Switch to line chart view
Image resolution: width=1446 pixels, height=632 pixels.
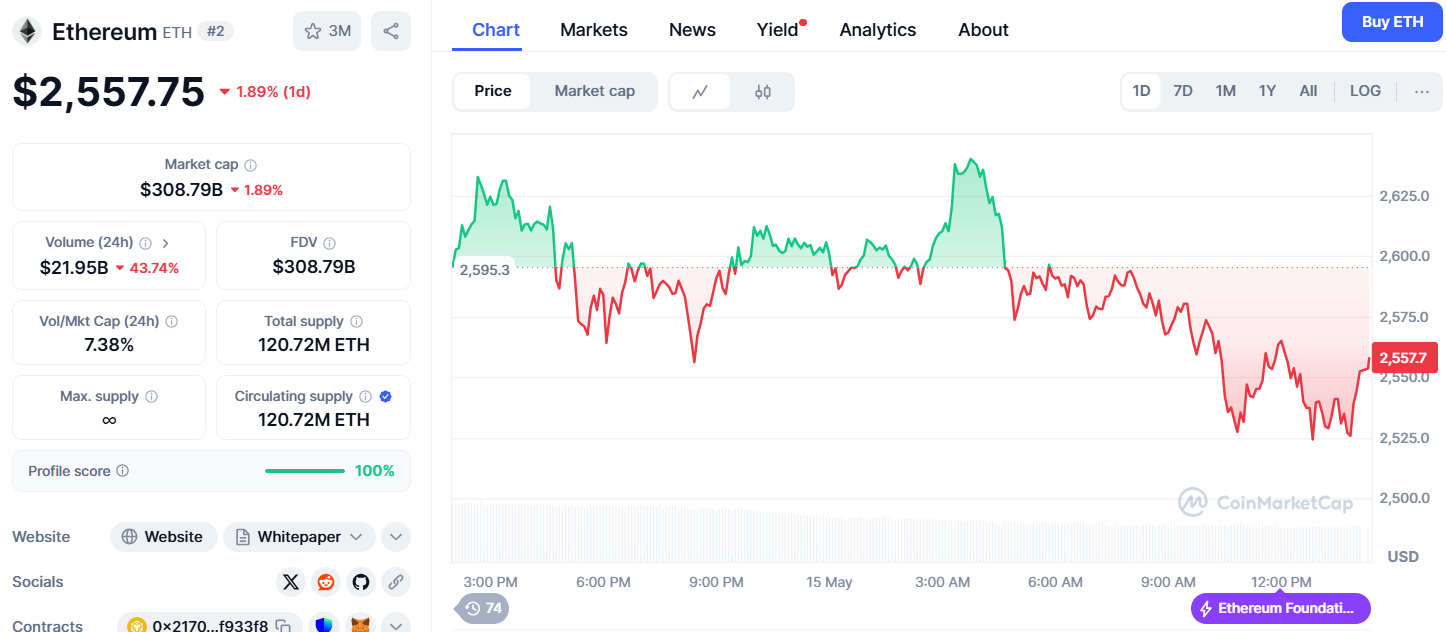point(700,91)
